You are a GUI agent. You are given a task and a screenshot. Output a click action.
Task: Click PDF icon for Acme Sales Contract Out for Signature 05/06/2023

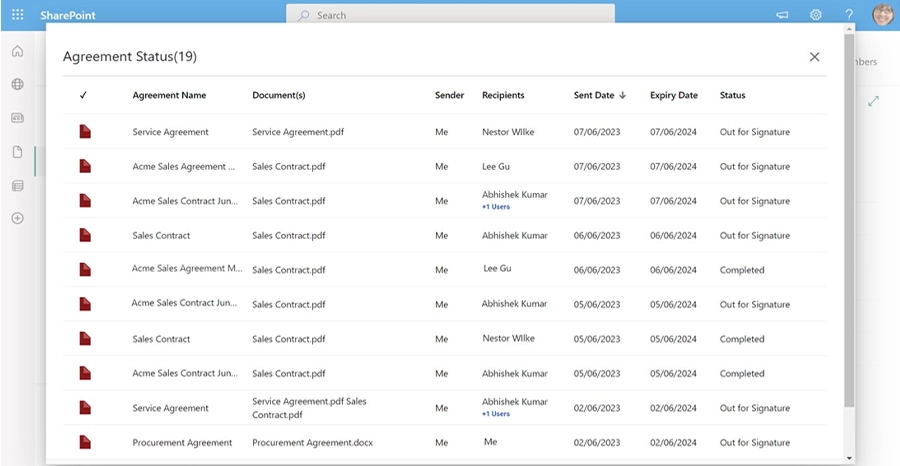[85, 304]
